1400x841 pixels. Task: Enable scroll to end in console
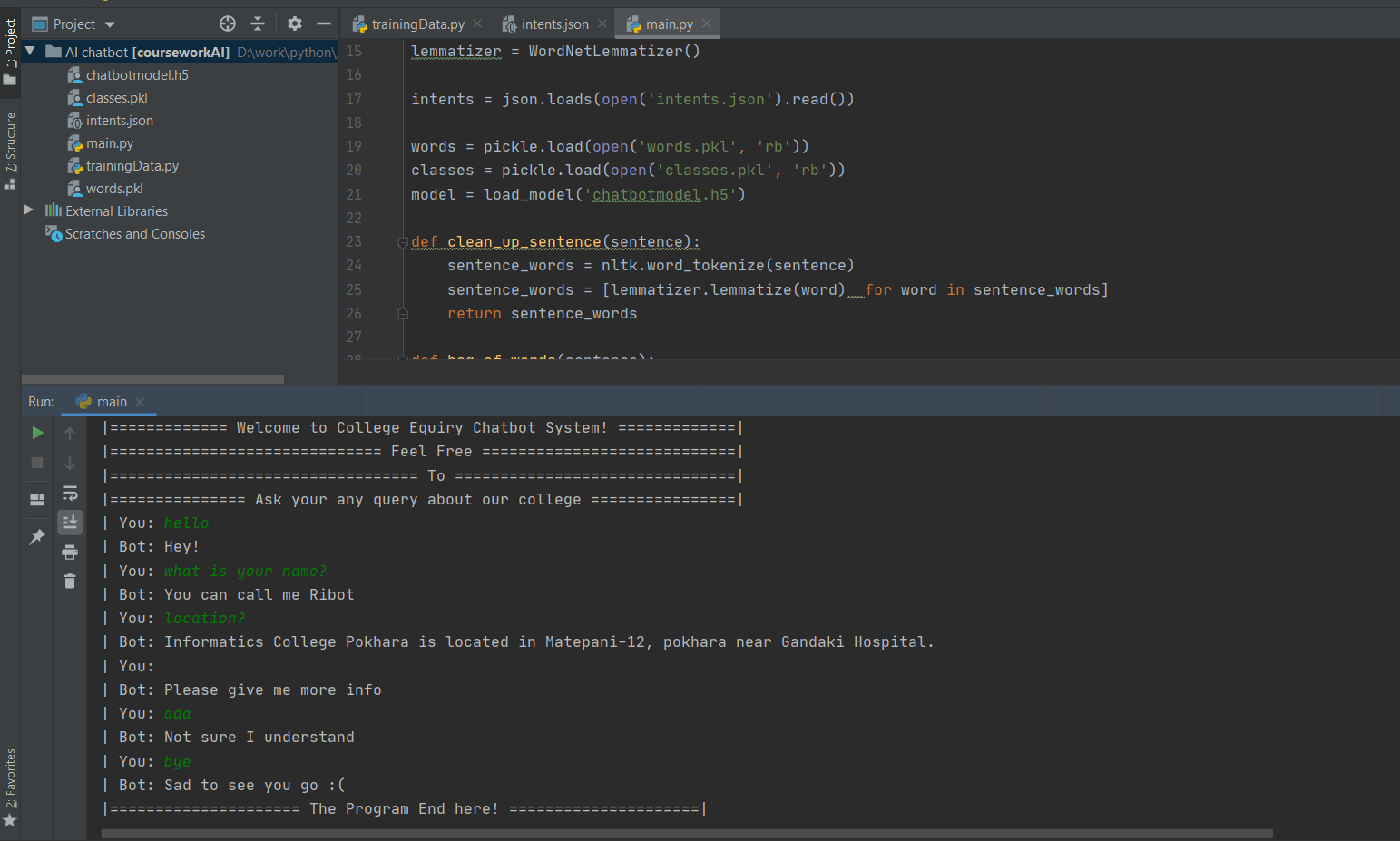[x=70, y=522]
